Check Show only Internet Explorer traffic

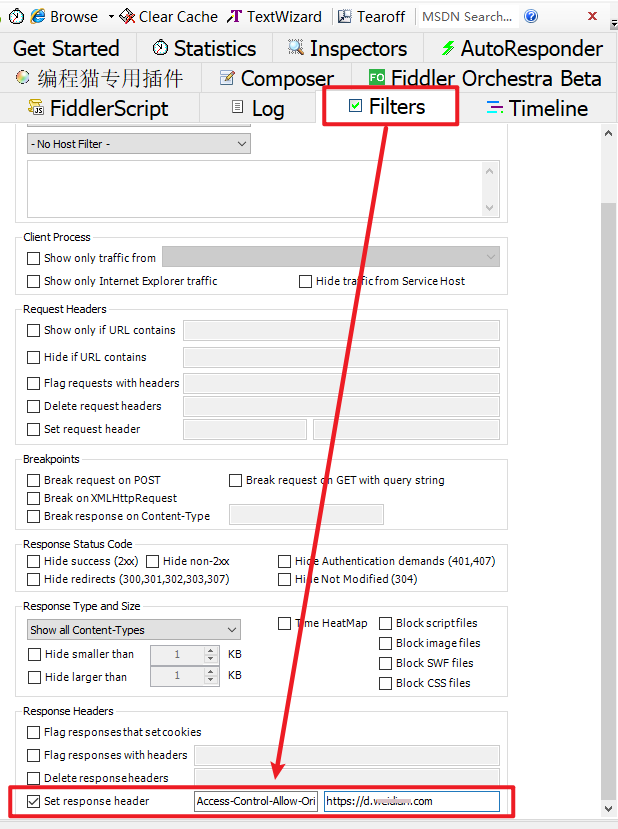coord(33,281)
